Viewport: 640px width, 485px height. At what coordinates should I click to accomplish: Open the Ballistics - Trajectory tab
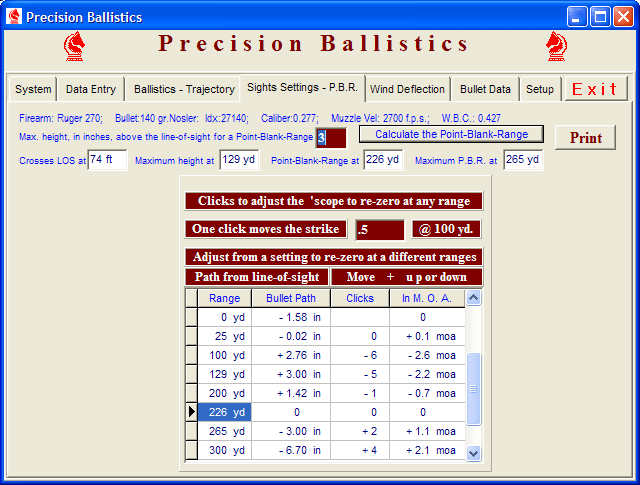click(x=184, y=89)
